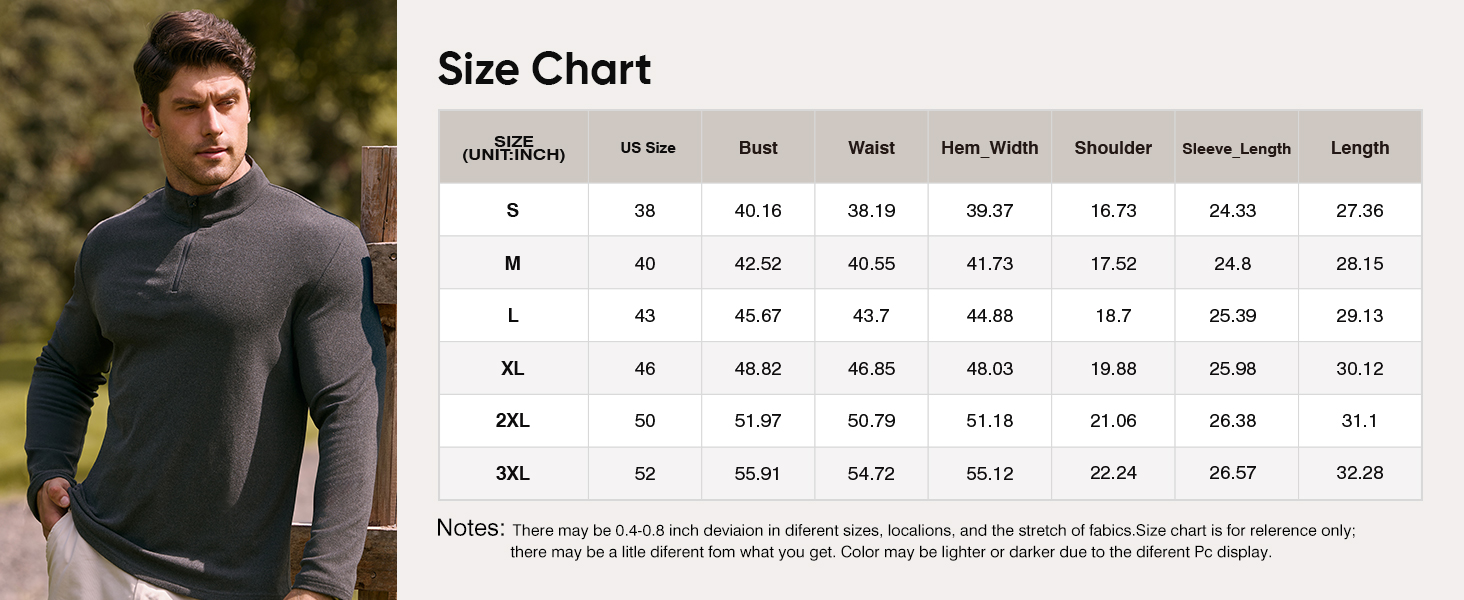Select the US Size column header
Image resolution: width=1464 pixels, height=600 pixels.
click(x=647, y=148)
